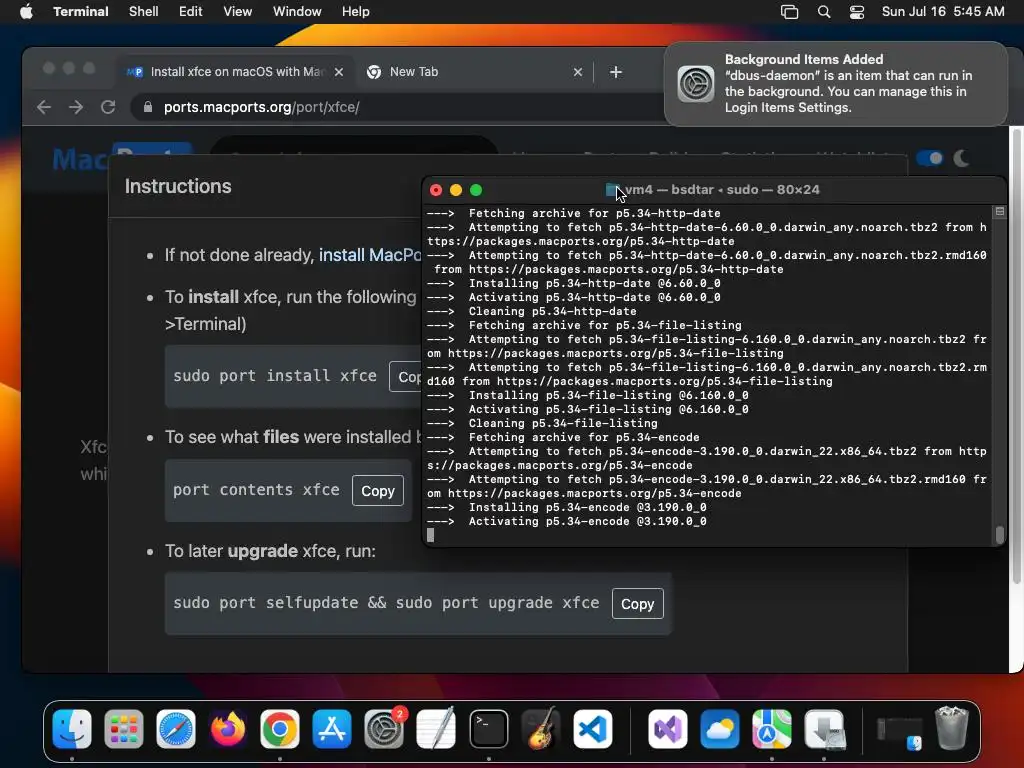The image size is (1024, 768).
Task: Open App Store from the Dock
Action: pos(332,729)
